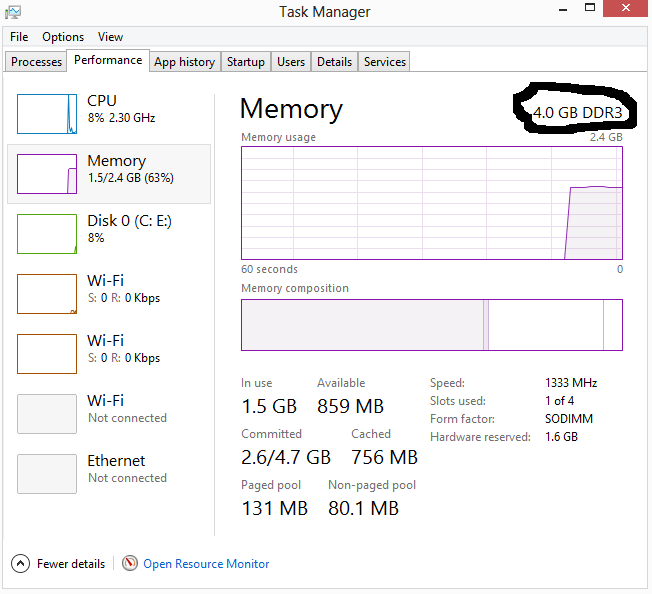Click the 4.0 GB DDR3 label
652x594 pixels.
578,113
